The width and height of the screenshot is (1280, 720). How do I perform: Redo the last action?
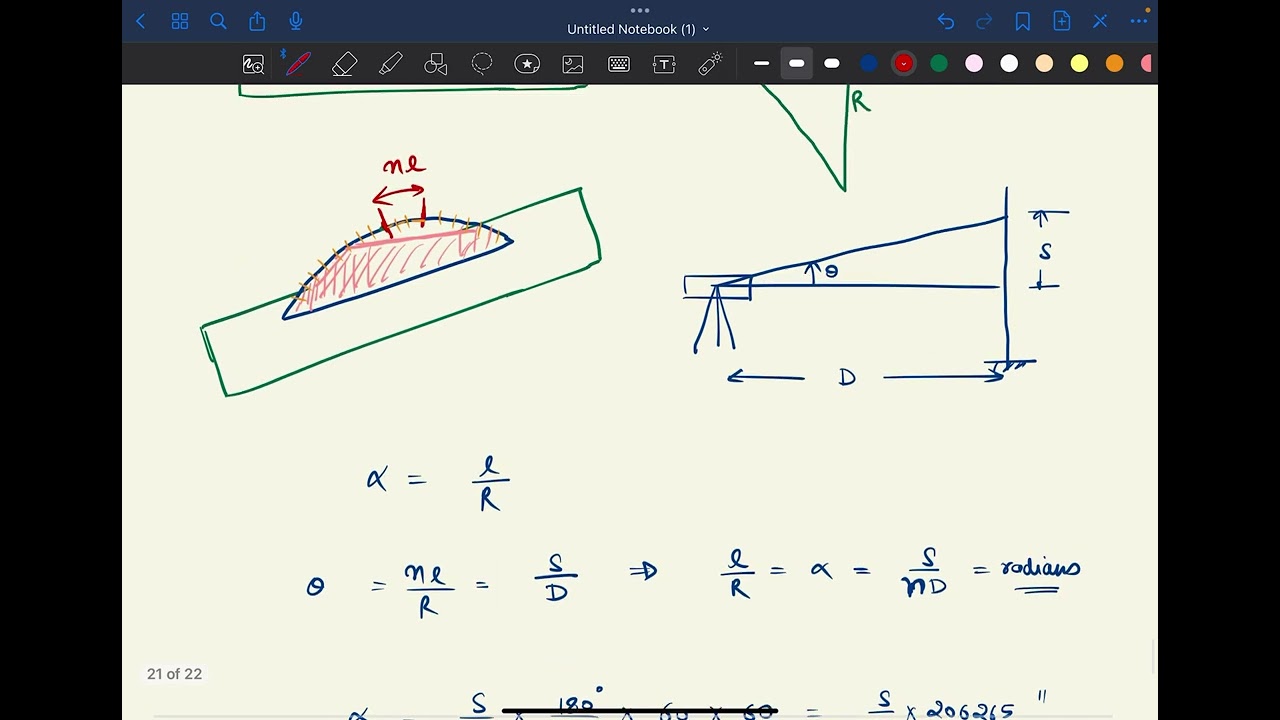(x=984, y=21)
